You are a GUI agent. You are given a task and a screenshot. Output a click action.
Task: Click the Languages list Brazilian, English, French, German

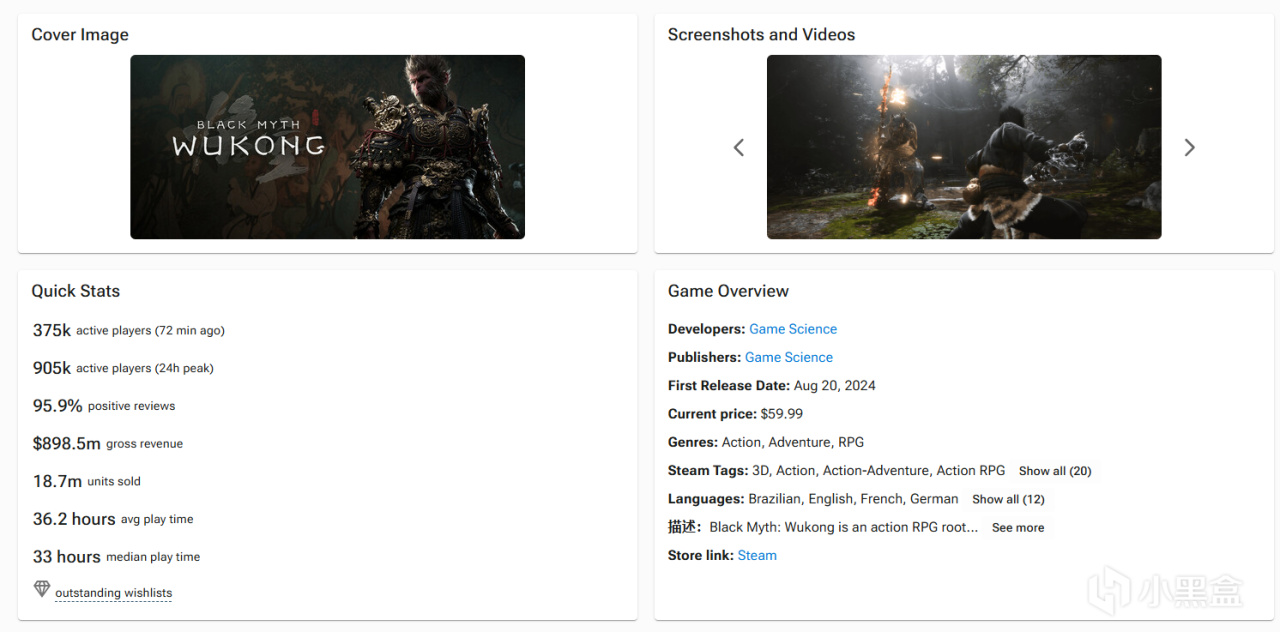(853, 499)
